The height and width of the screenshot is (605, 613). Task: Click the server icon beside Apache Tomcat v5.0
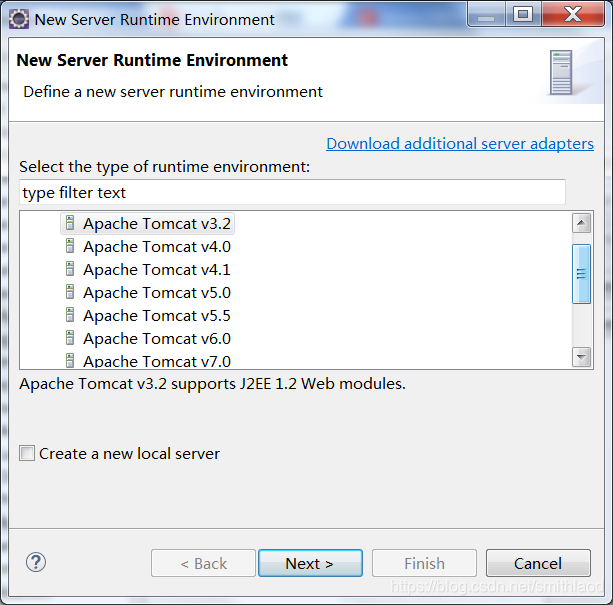coord(70,292)
